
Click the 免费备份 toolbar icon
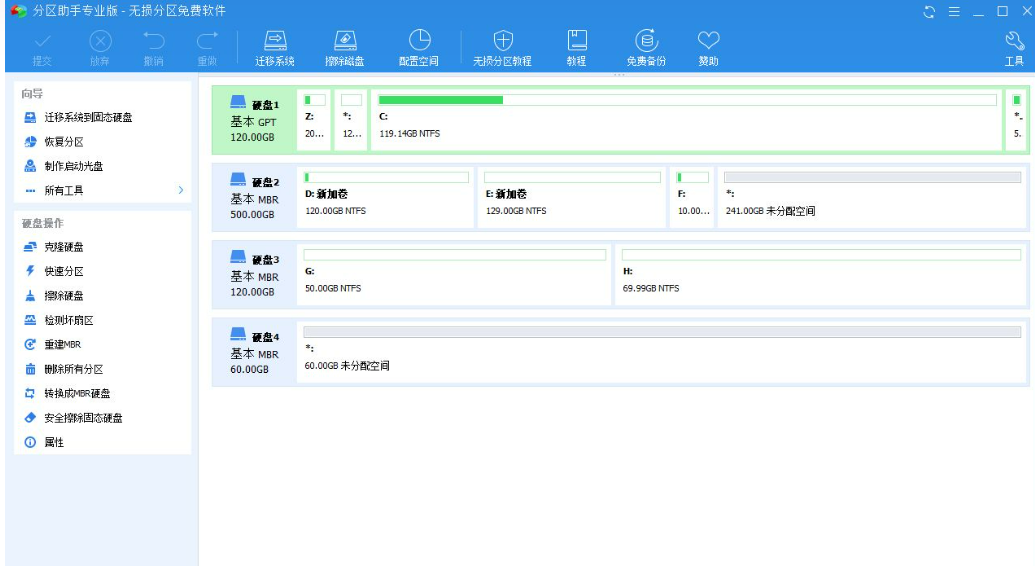tap(646, 41)
